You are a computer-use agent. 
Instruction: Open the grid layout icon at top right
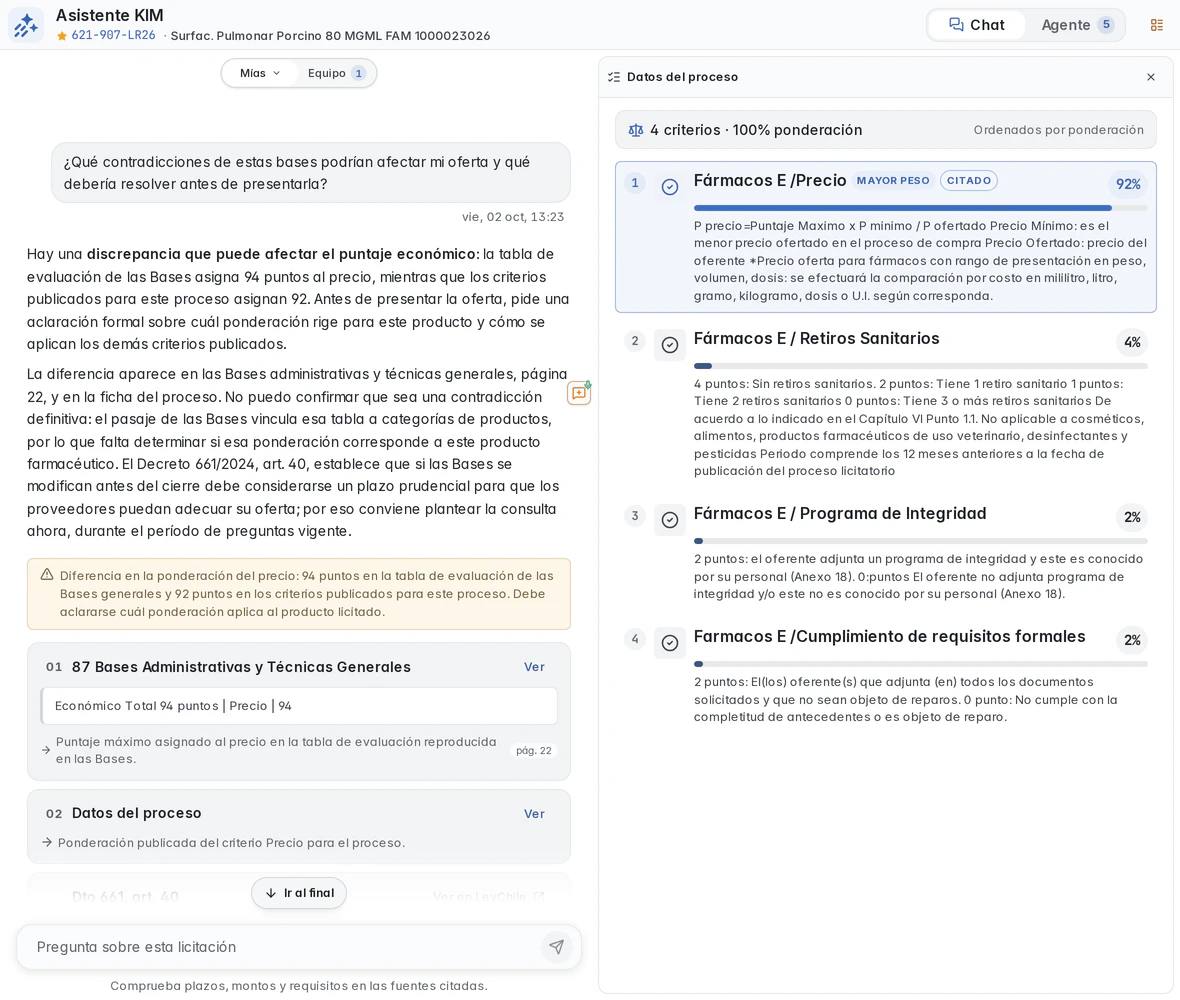click(x=1157, y=25)
